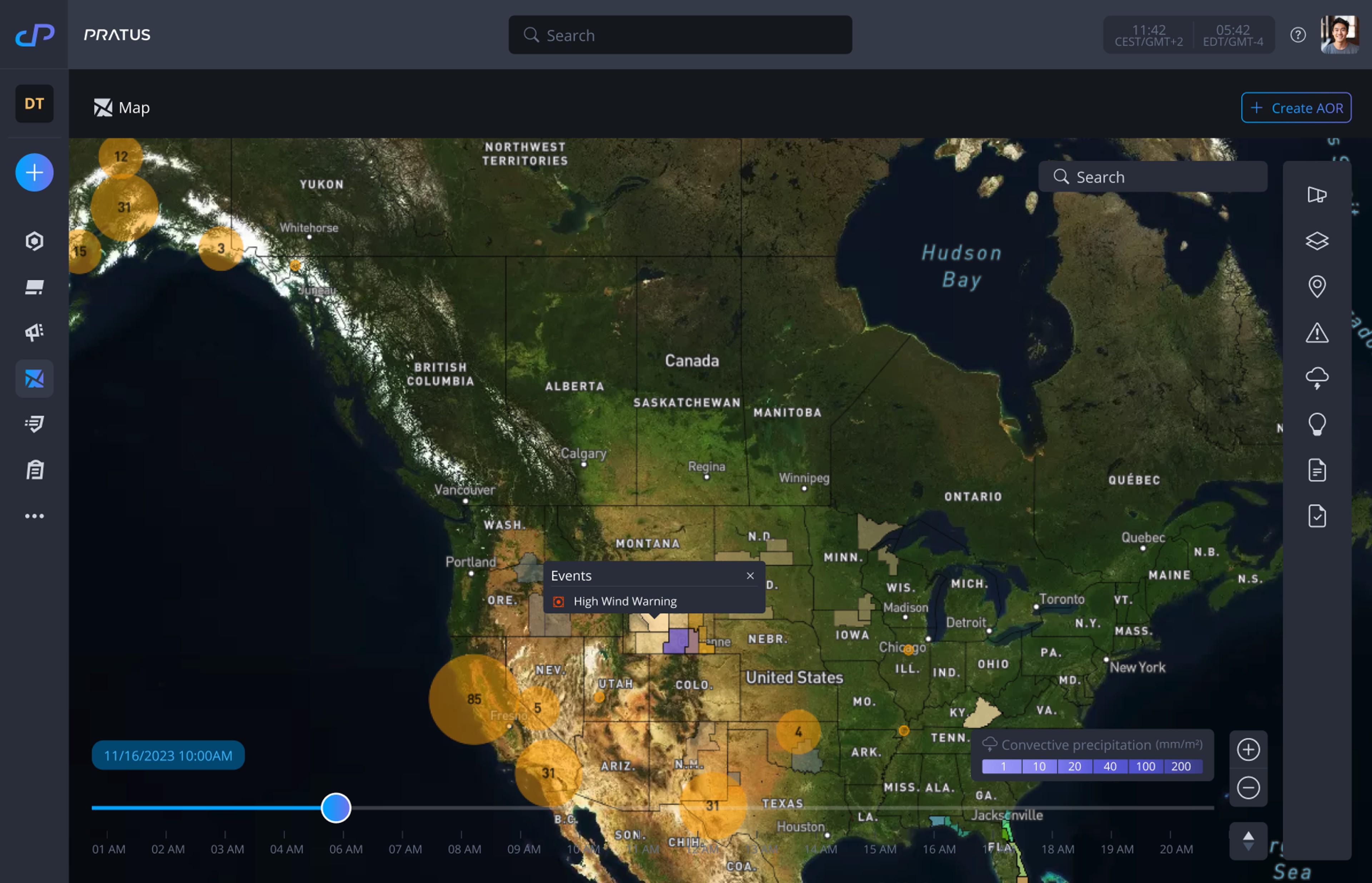This screenshot has width=1372, height=883.
Task: Jump to 19 AM on the timeline
Action: [1117, 849]
